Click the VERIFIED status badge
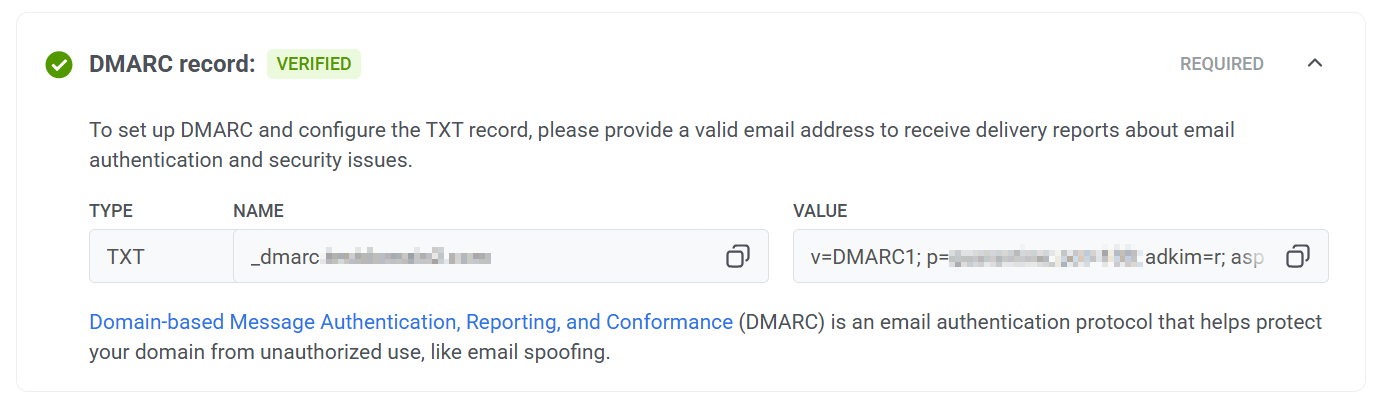Viewport: 1385px width, 416px height. coord(313,64)
